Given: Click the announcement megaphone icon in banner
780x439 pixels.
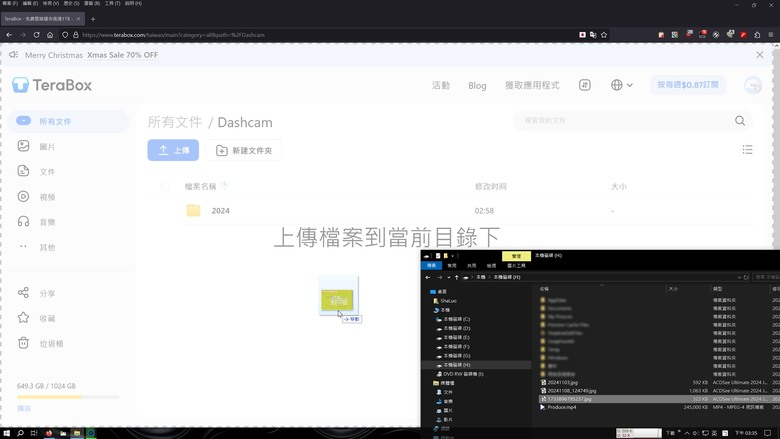Looking at the screenshot, I should tap(13, 55).
